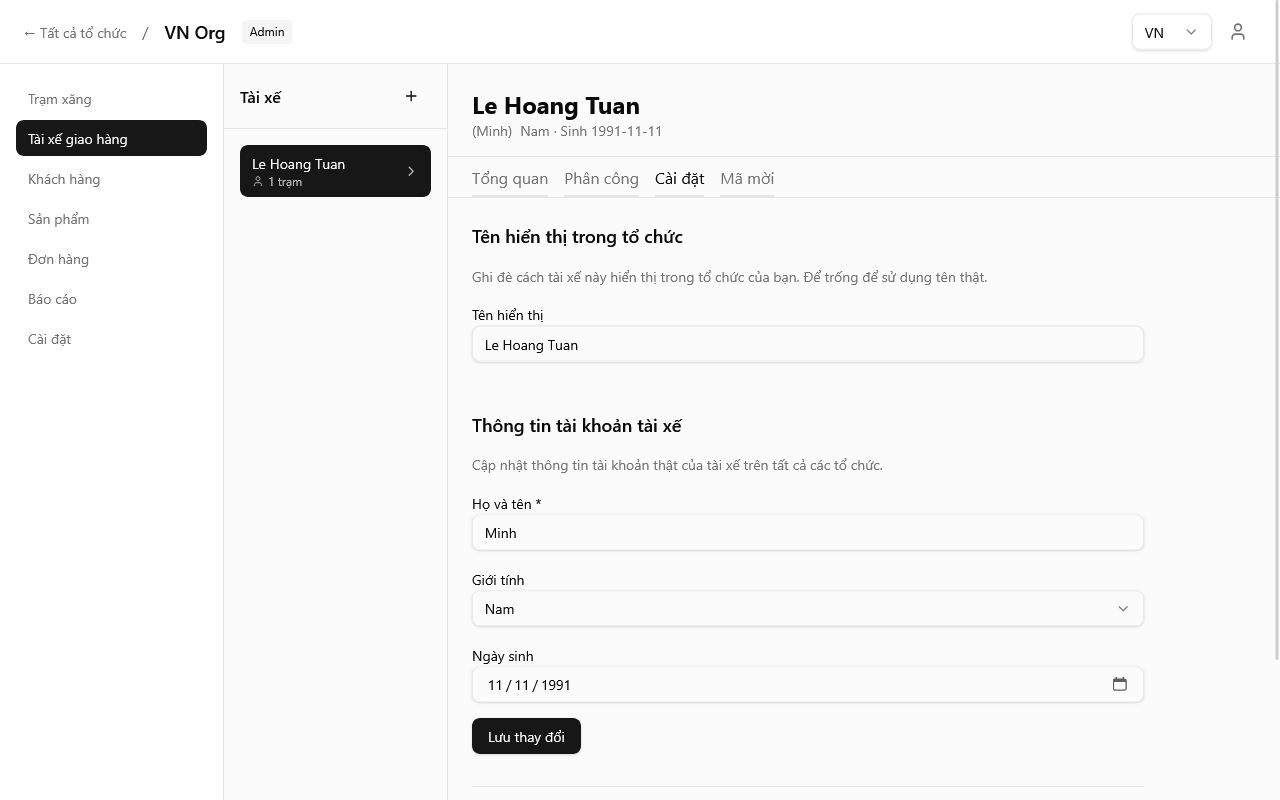This screenshot has width=1280, height=800.
Task: Open the user profile icon
Action: click(1238, 32)
